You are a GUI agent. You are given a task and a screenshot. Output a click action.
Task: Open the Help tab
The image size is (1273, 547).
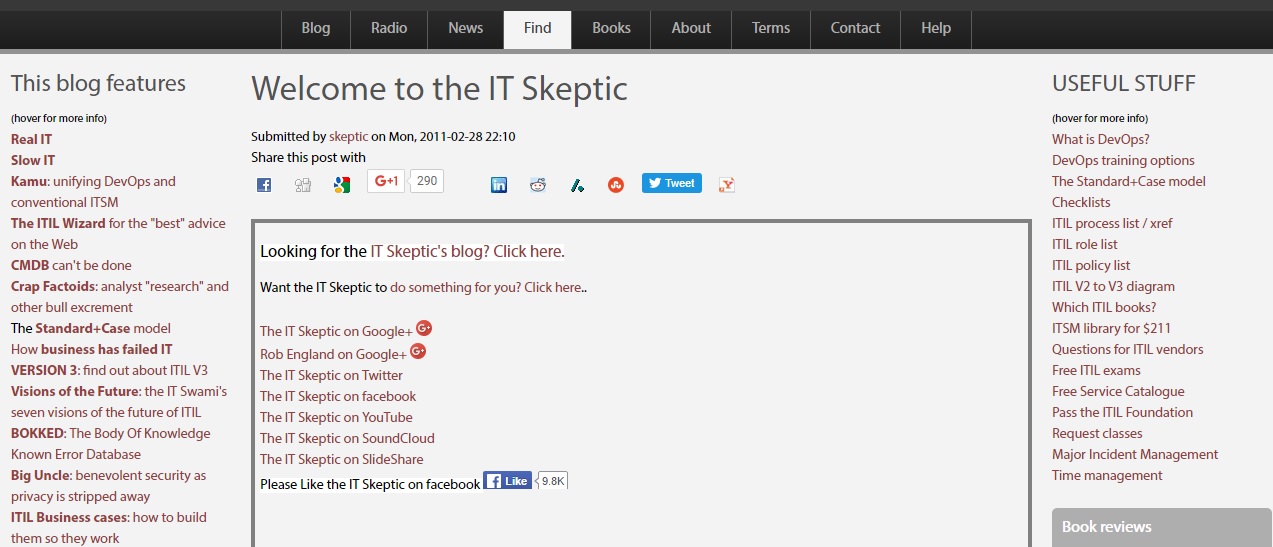point(936,28)
